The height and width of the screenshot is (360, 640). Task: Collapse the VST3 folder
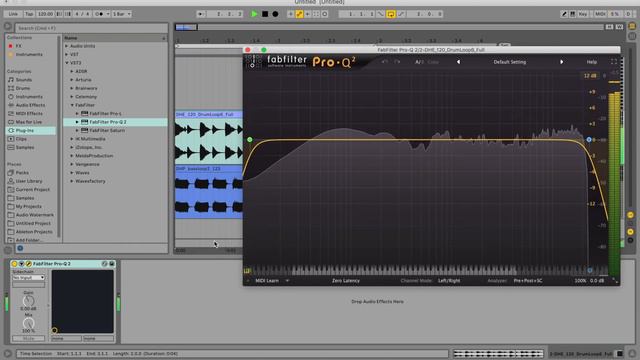67,63
